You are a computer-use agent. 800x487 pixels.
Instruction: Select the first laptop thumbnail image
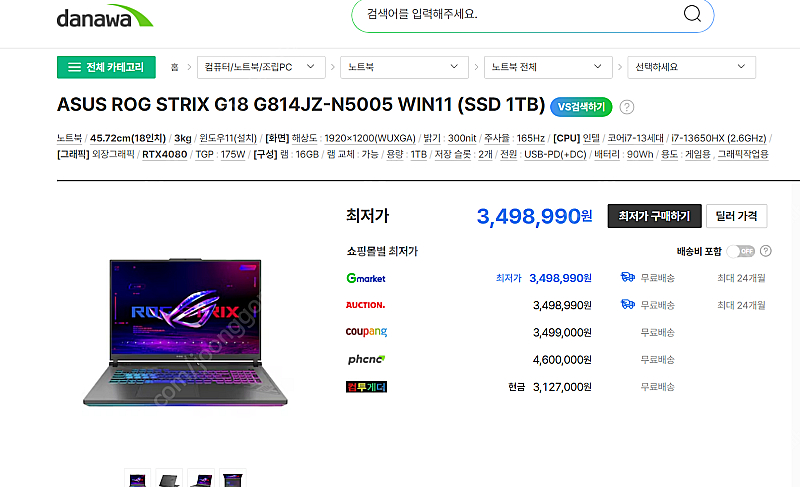(x=137, y=478)
